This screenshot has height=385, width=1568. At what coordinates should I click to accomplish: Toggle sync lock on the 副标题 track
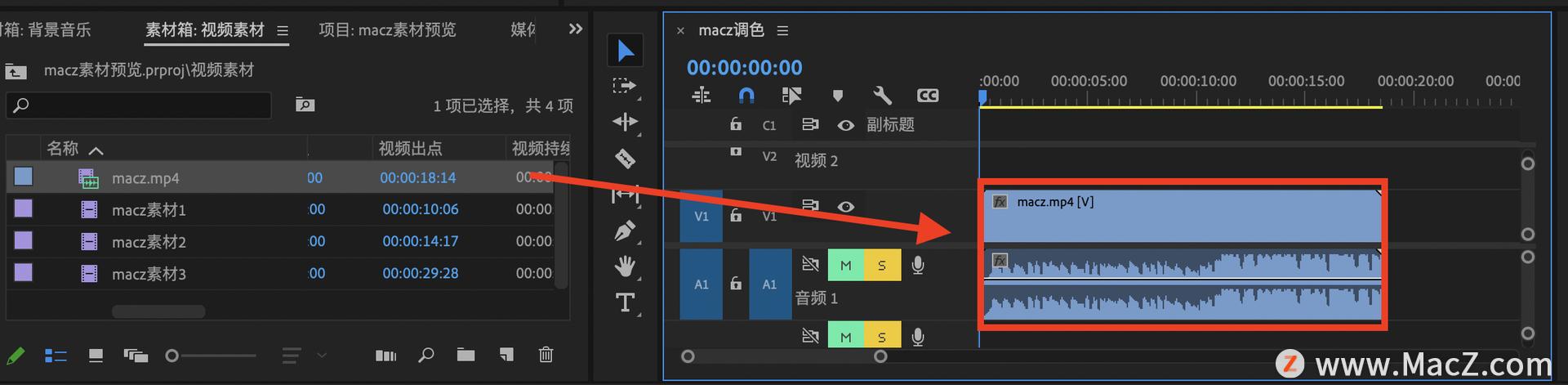(x=810, y=124)
